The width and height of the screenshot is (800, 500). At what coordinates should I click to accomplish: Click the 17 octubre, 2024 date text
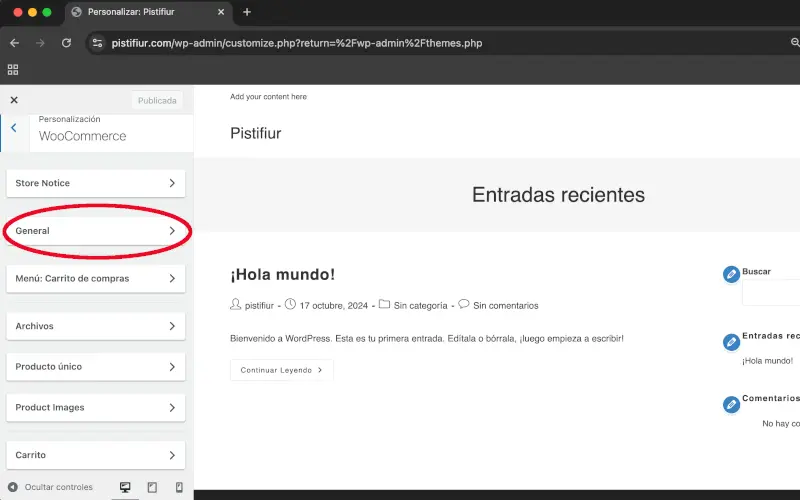[x=334, y=306]
